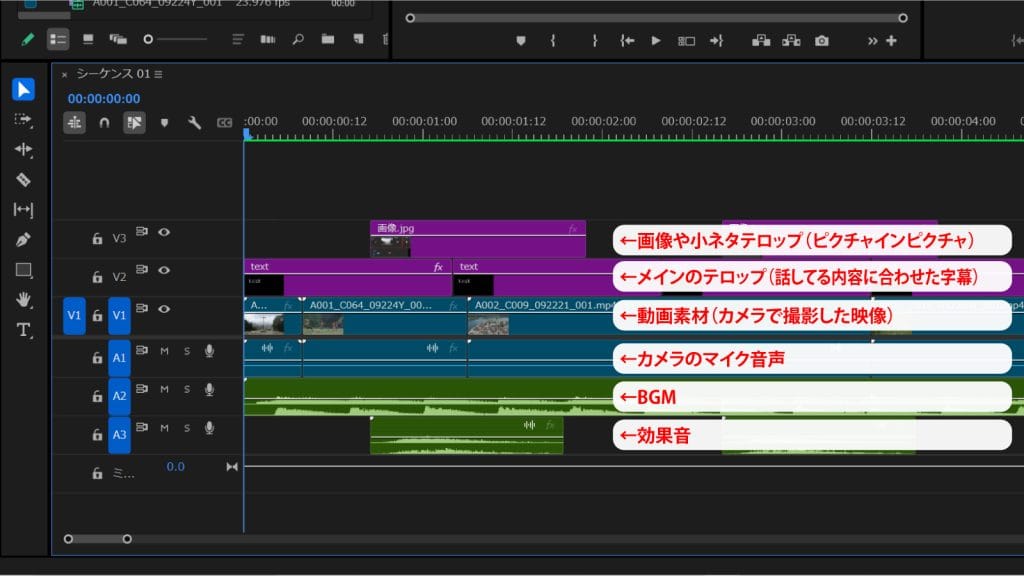Hide the V3 track using eye icon
This screenshot has width=1024, height=576.
(x=164, y=232)
